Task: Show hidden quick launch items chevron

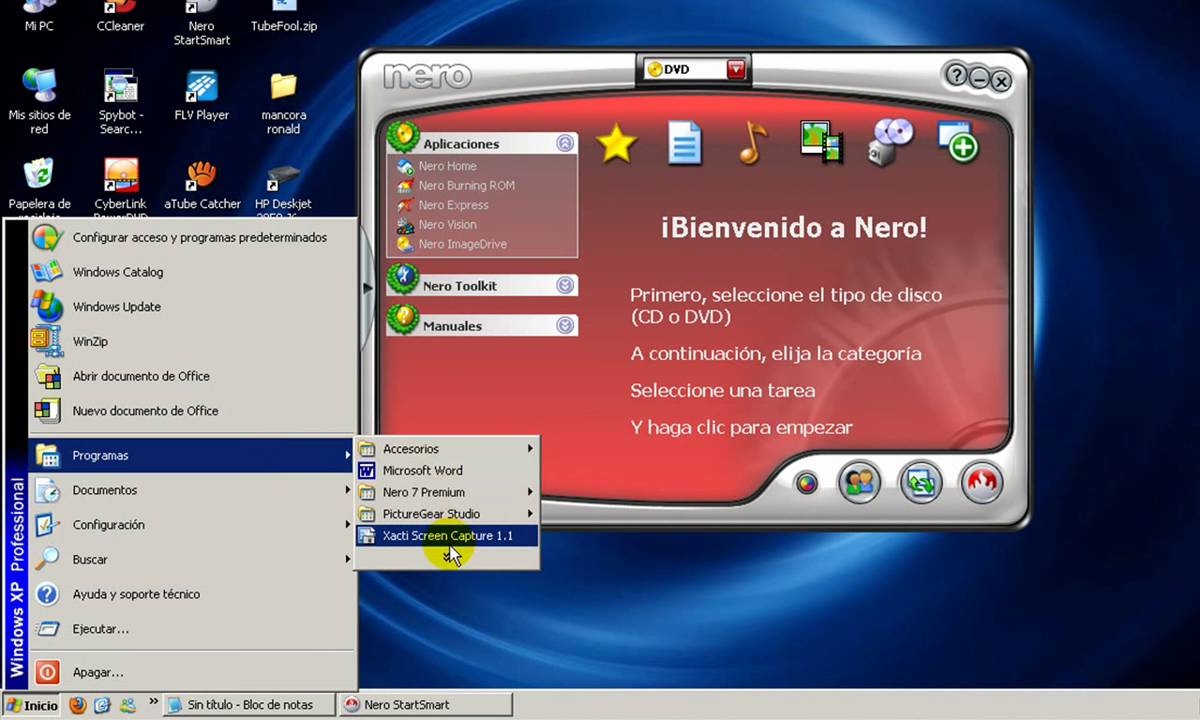Action: [x=153, y=702]
